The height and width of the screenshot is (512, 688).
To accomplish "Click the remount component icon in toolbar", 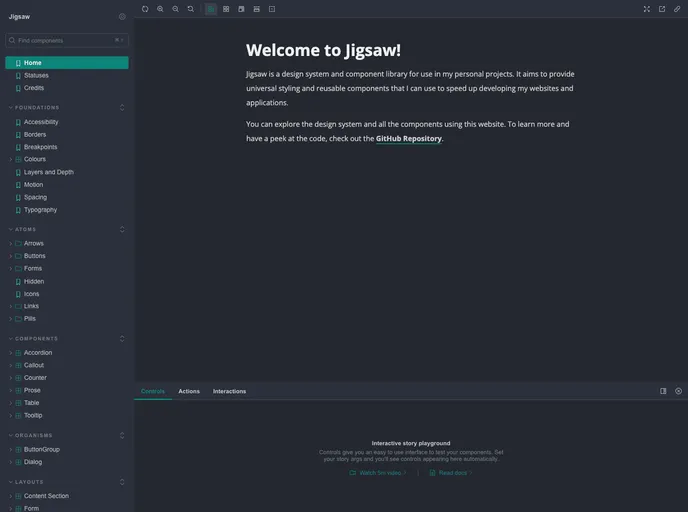I will coord(145,9).
